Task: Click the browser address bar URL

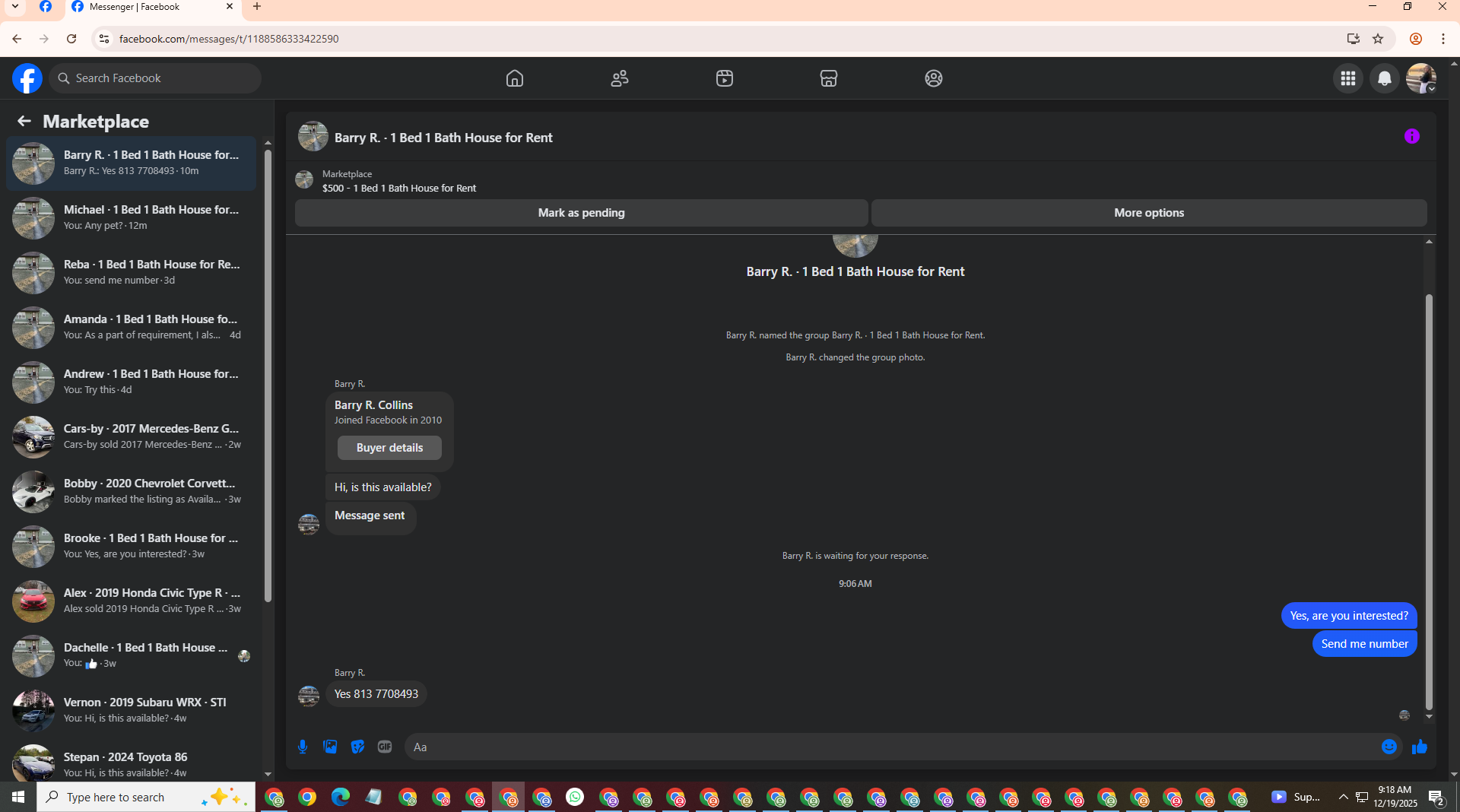Action: (229, 39)
